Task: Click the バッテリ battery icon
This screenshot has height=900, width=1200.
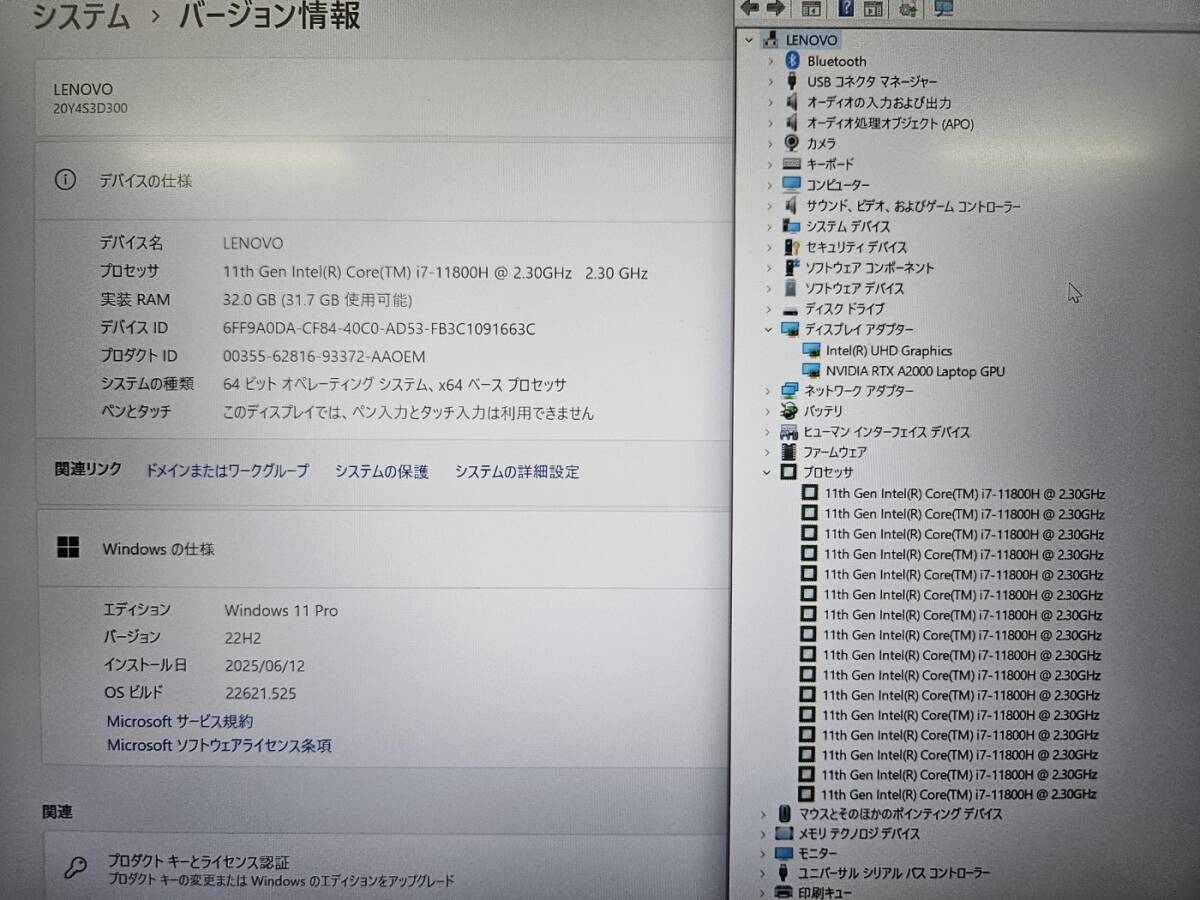Action: [x=790, y=411]
